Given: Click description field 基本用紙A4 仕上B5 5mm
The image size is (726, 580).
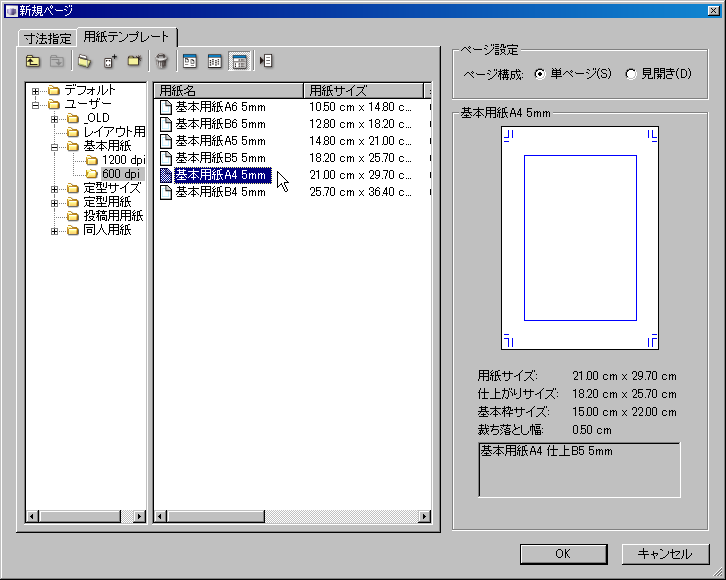Looking at the screenshot, I should (x=579, y=470).
